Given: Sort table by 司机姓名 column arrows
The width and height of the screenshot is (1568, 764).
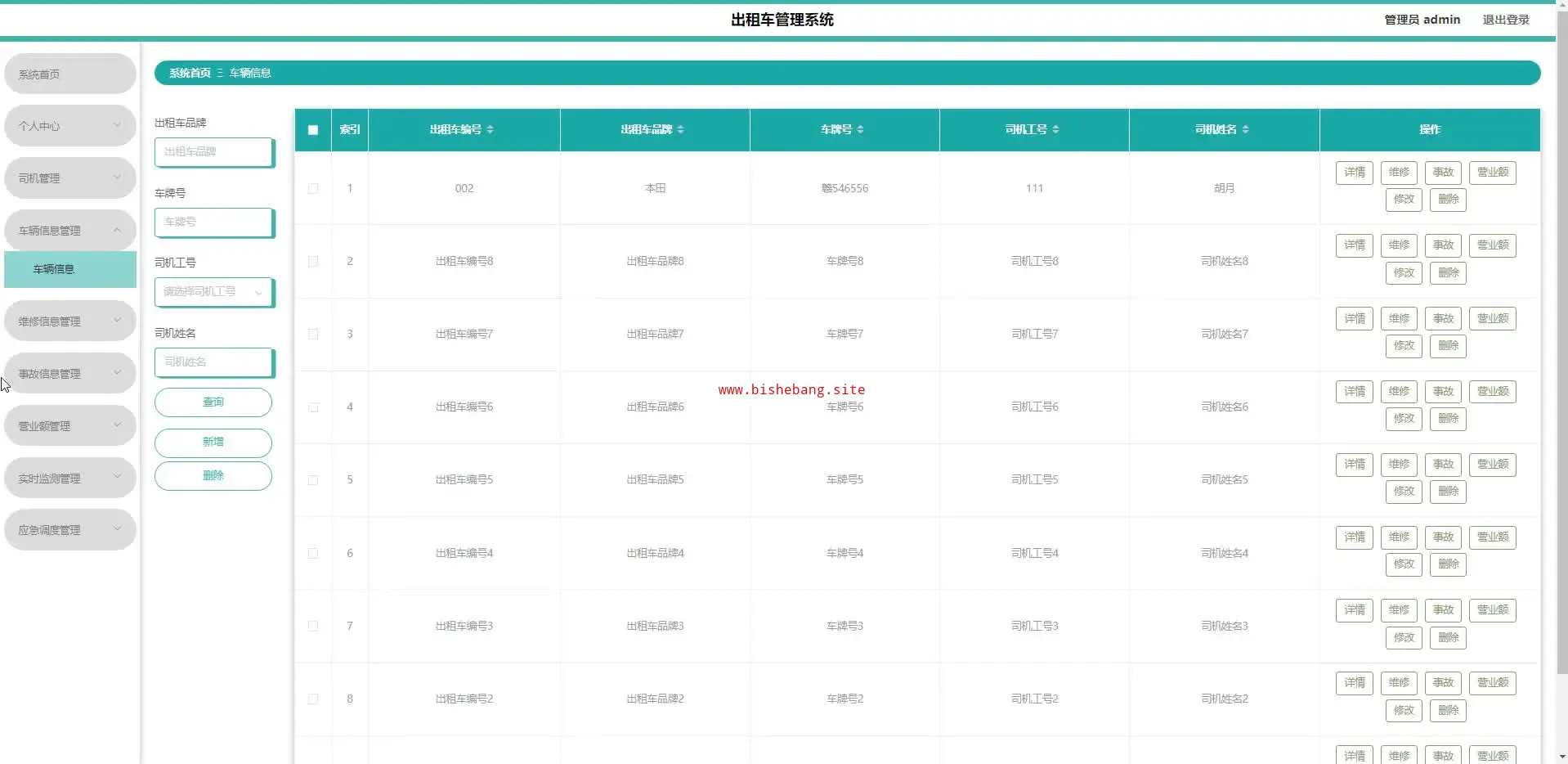Looking at the screenshot, I should pyautogui.click(x=1245, y=129).
